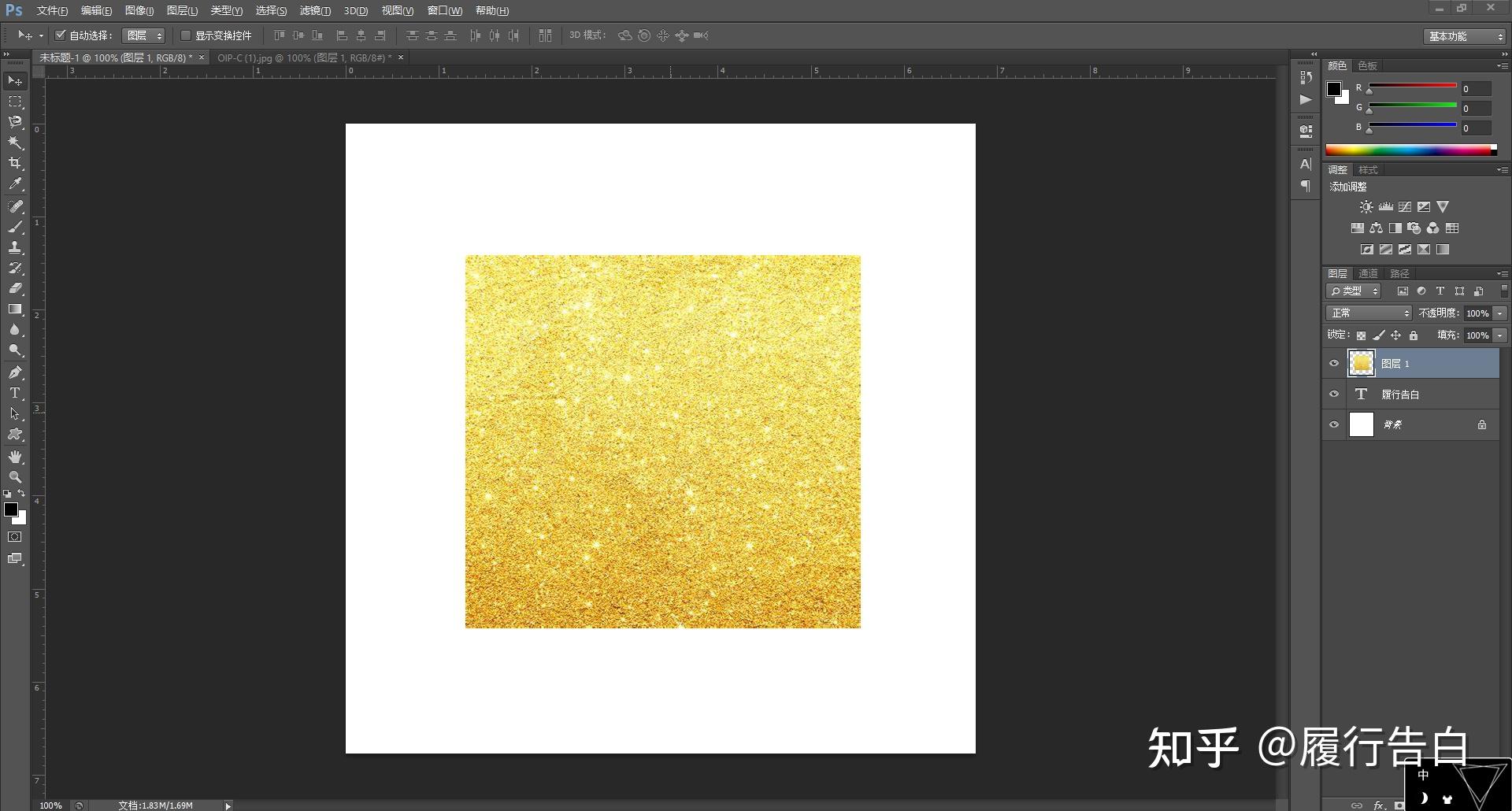This screenshot has width=1512, height=811.
Task: Switch to the 色板 tab
Action: [x=1367, y=66]
